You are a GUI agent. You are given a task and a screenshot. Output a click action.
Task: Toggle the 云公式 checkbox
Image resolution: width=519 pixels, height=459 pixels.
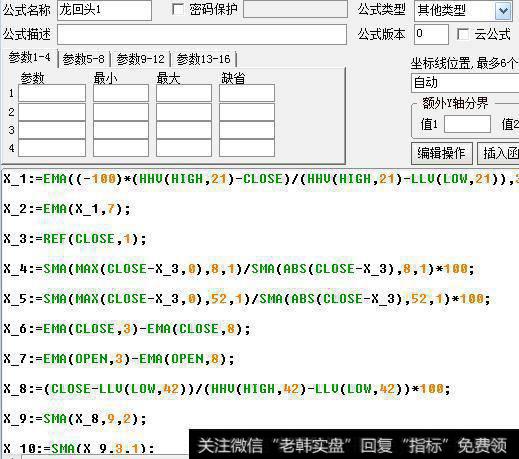[463, 34]
